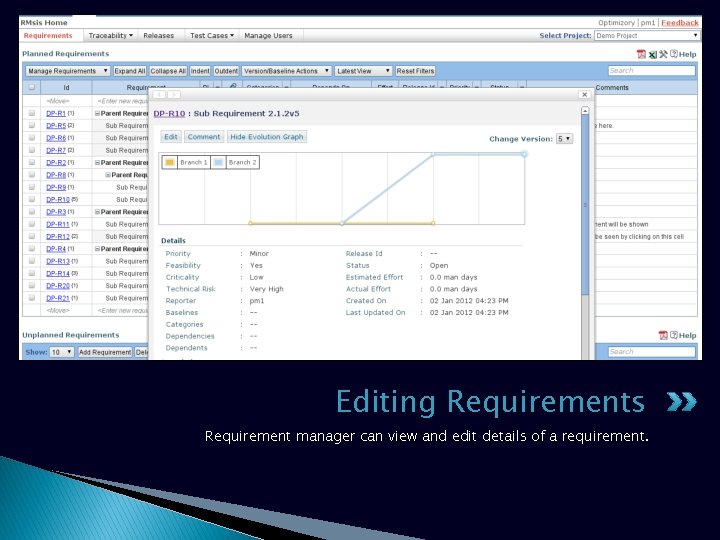
Task: Click the Outdent button
Action: [x=226, y=71]
